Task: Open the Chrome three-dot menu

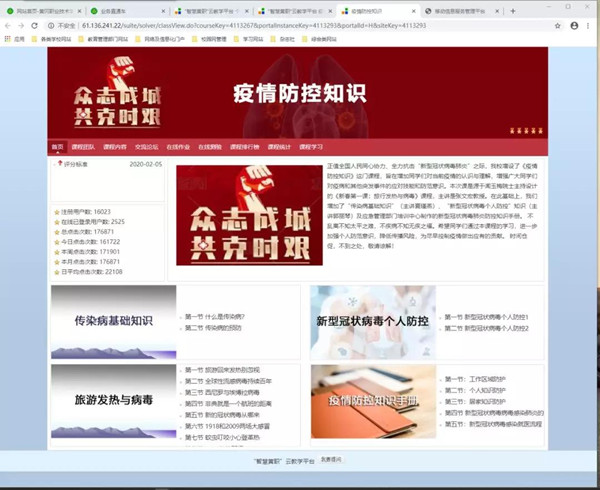Action: point(590,25)
